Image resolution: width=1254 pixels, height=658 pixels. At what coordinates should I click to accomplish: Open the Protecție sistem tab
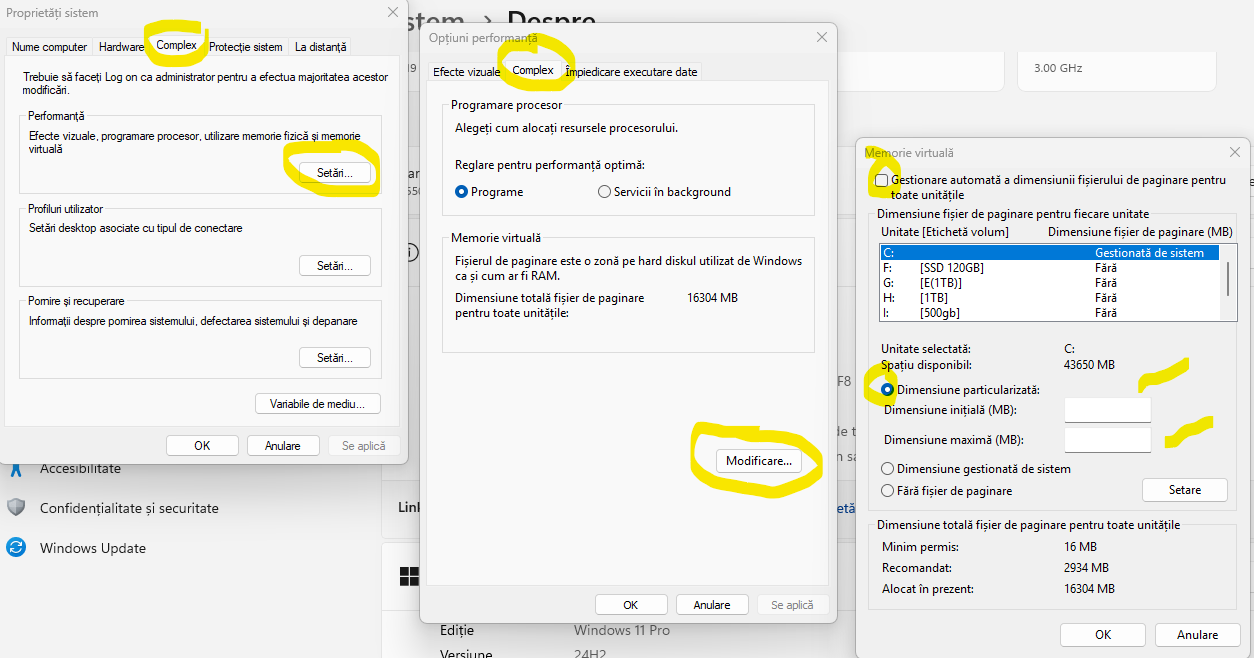pyautogui.click(x=246, y=47)
